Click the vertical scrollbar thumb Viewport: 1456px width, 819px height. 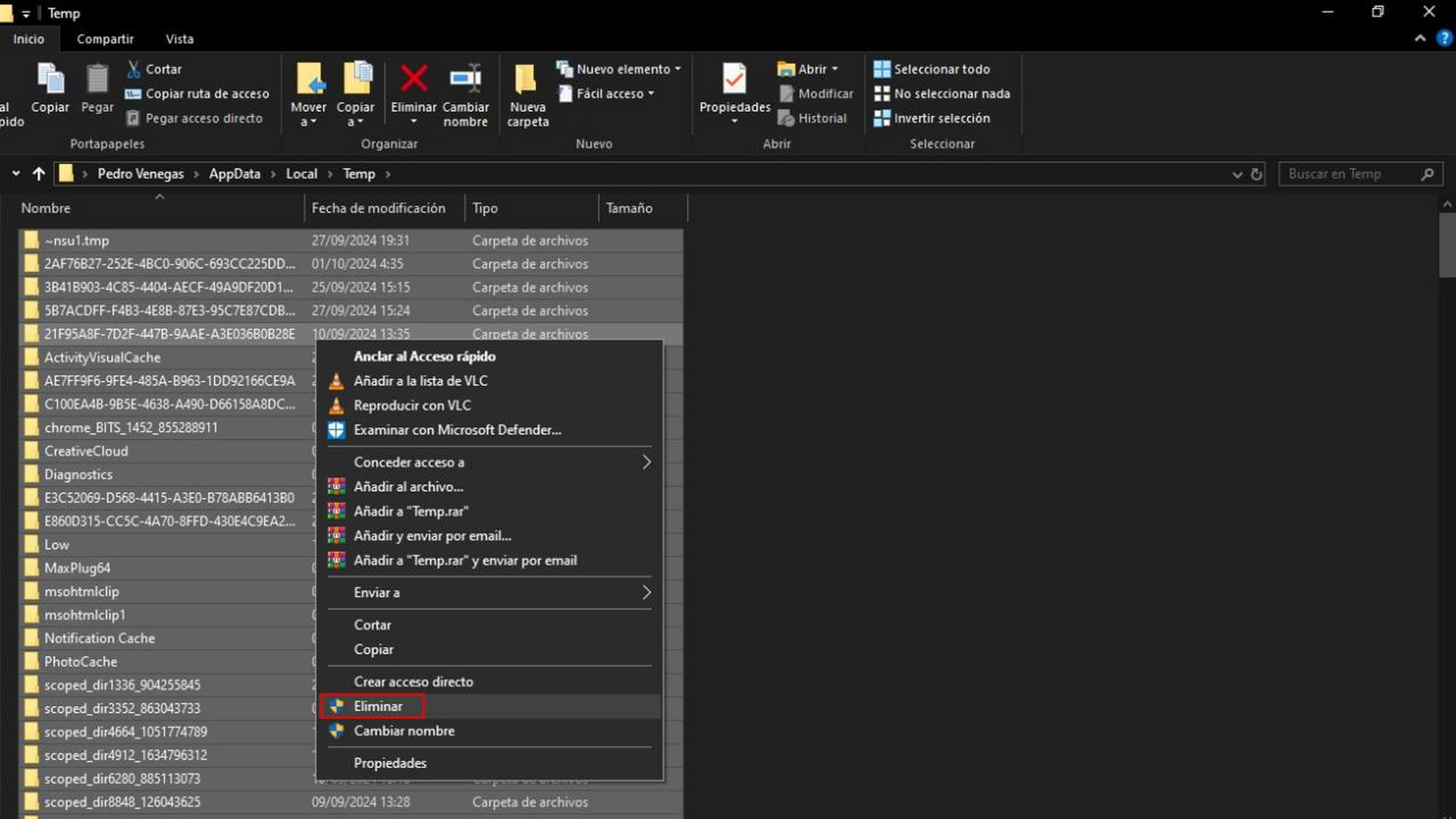pyautogui.click(x=1447, y=245)
